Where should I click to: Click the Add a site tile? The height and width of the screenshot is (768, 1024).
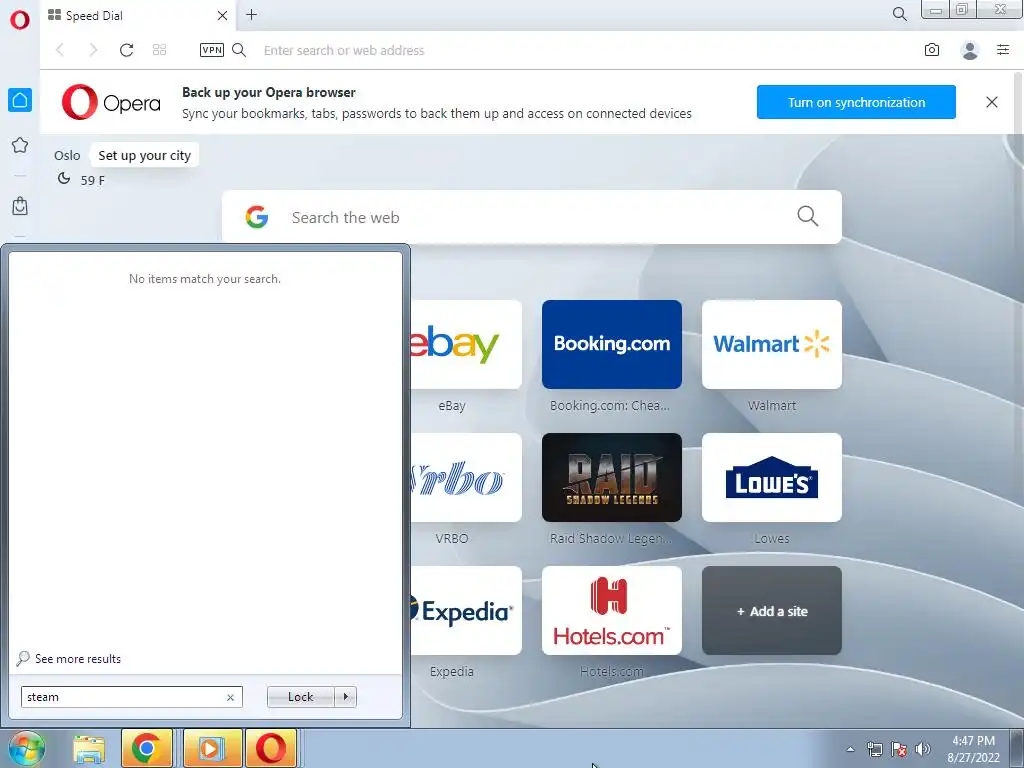tap(772, 611)
